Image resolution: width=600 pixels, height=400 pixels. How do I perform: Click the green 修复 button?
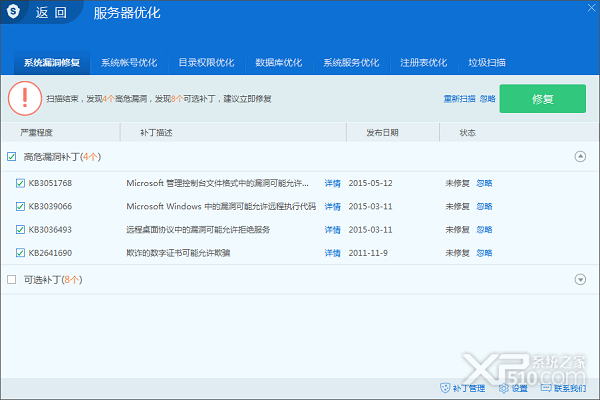(542, 99)
